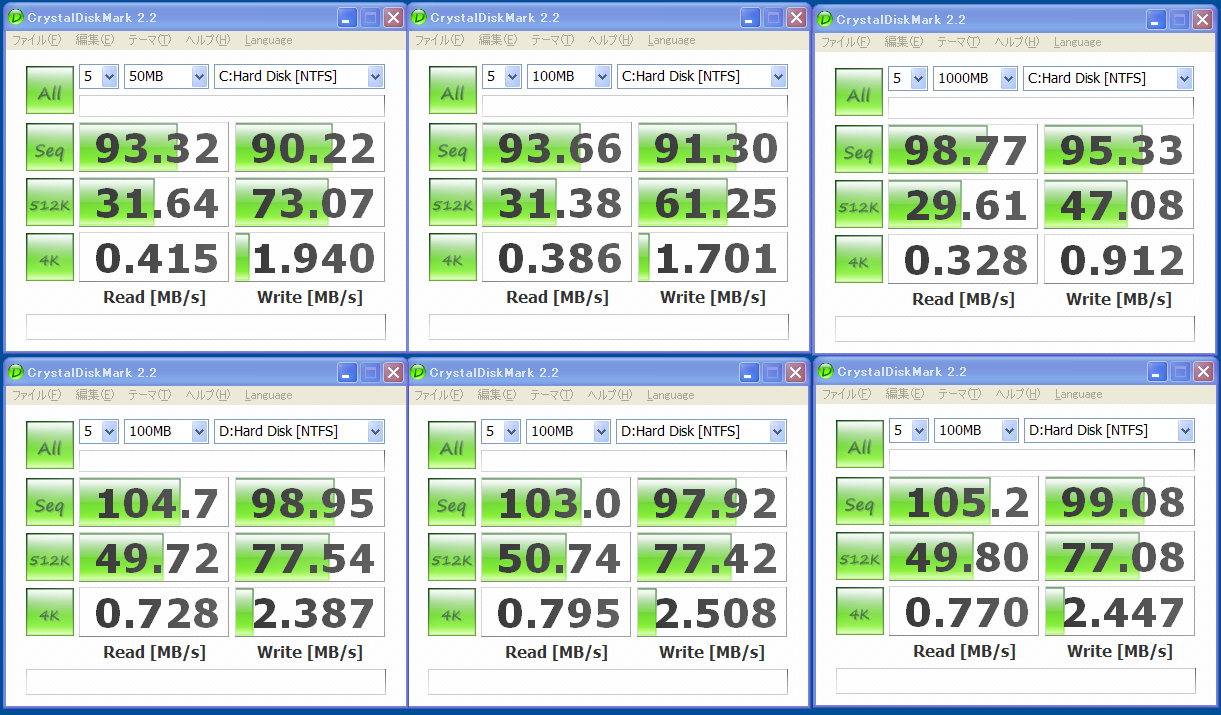Screen dimensions: 1221x715
Task: Start Seq test in the 50MB window
Action: 50,148
